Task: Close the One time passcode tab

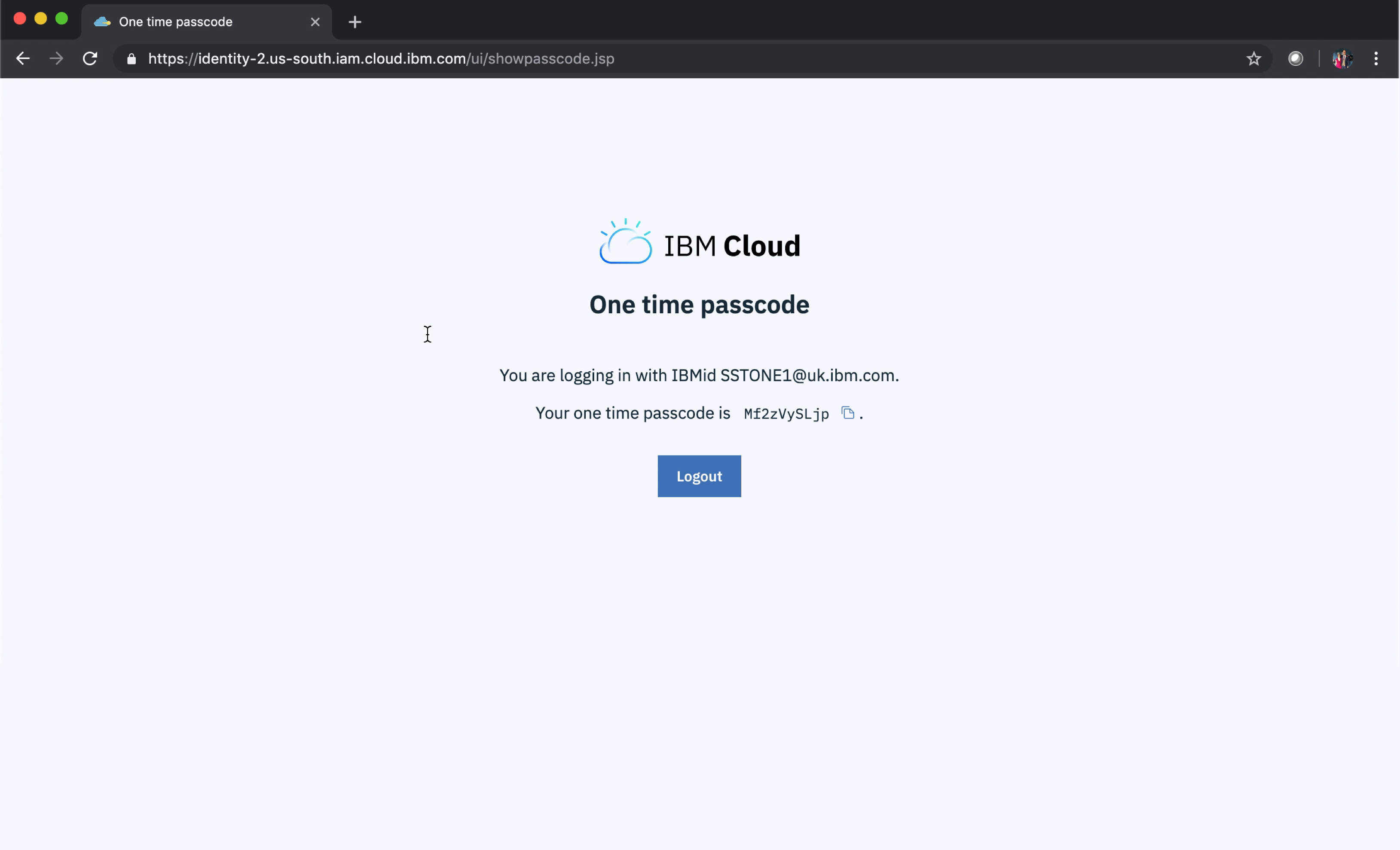Action: (315, 21)
